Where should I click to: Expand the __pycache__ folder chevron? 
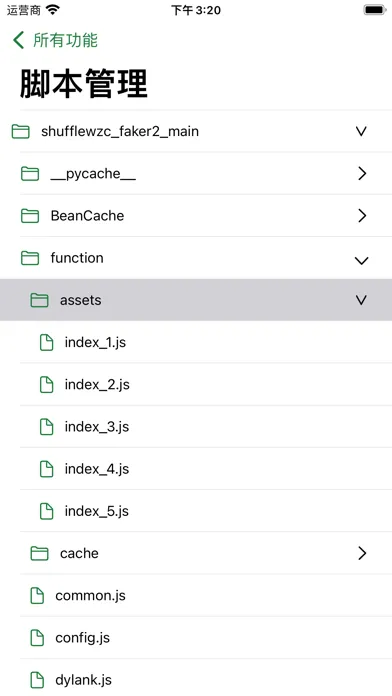coord(362,174)
